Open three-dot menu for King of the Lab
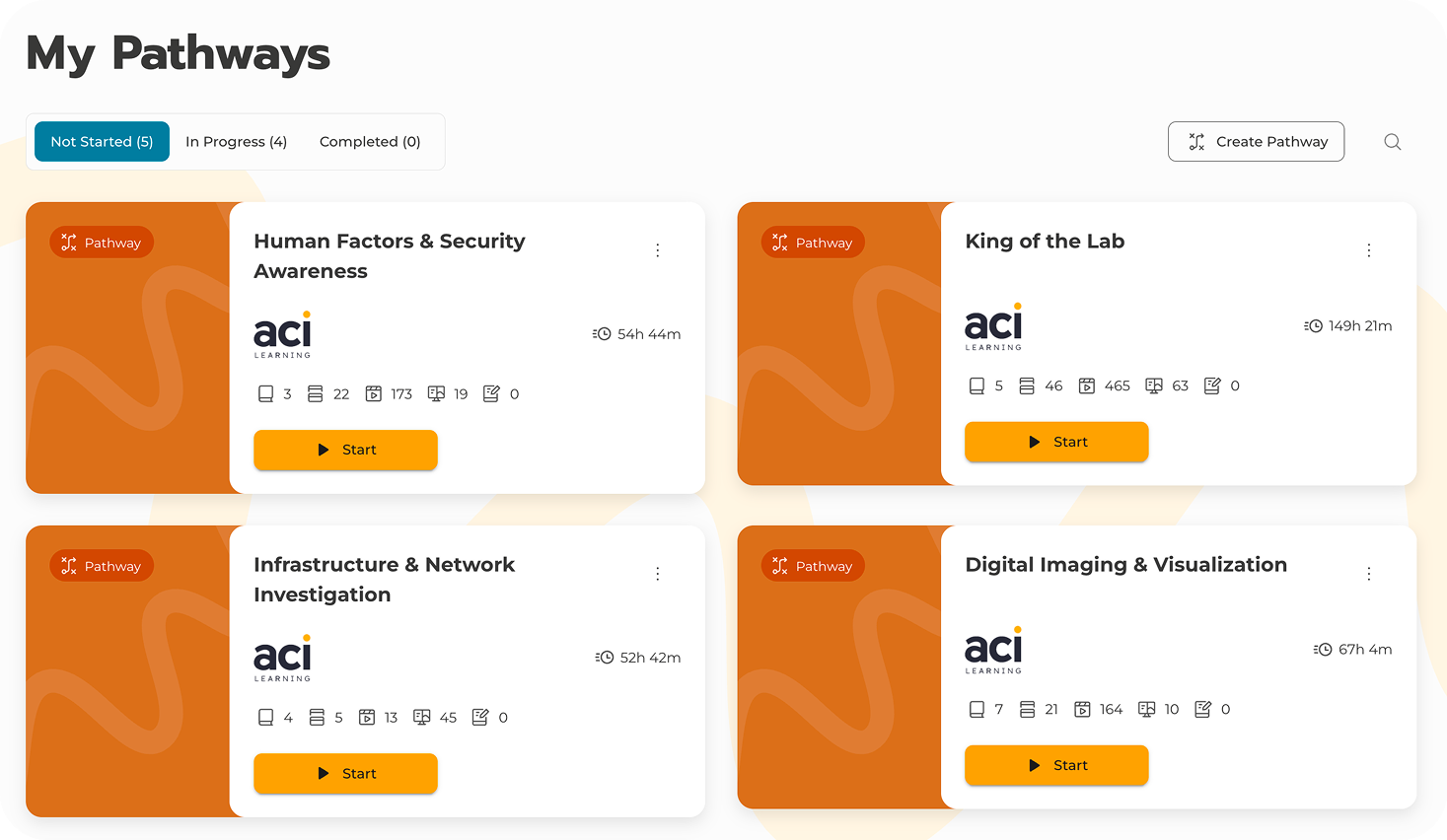The image size is (1447, 840). coord(1369,250)
